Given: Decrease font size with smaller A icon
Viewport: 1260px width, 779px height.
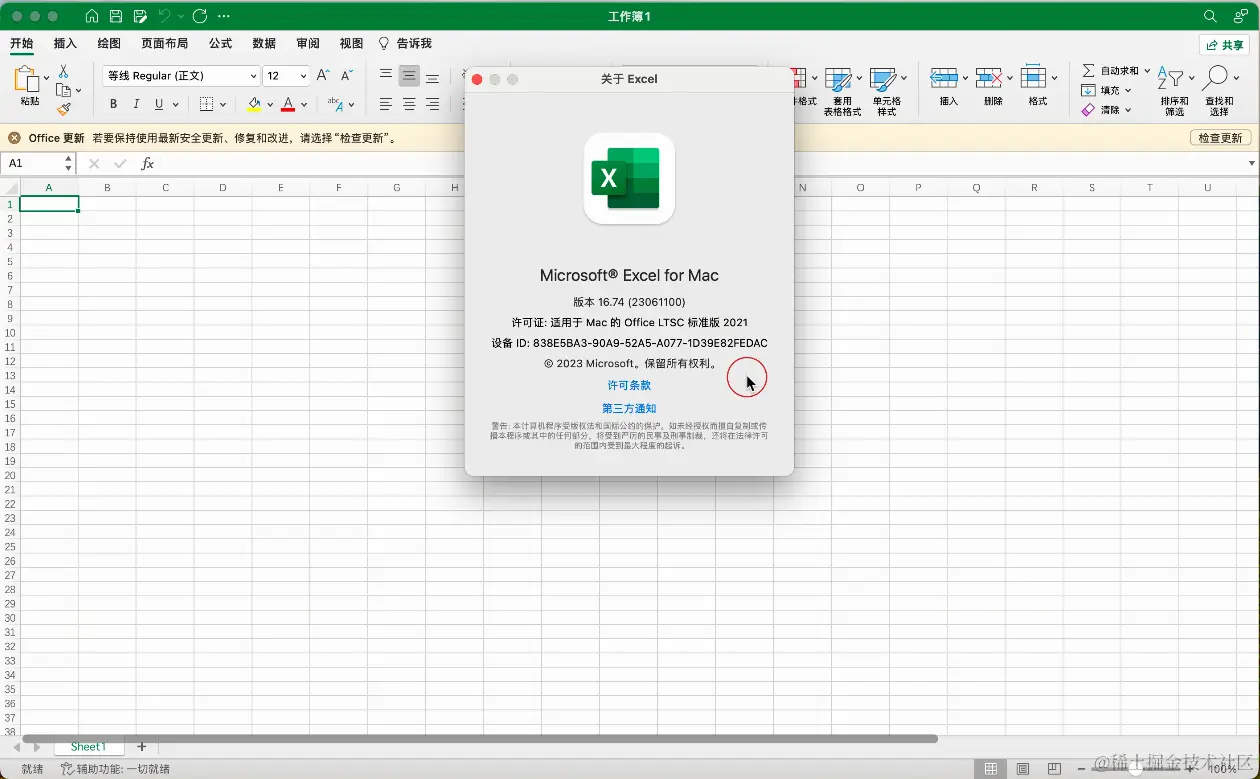Looking at the screenshot, I should [347, 75].
